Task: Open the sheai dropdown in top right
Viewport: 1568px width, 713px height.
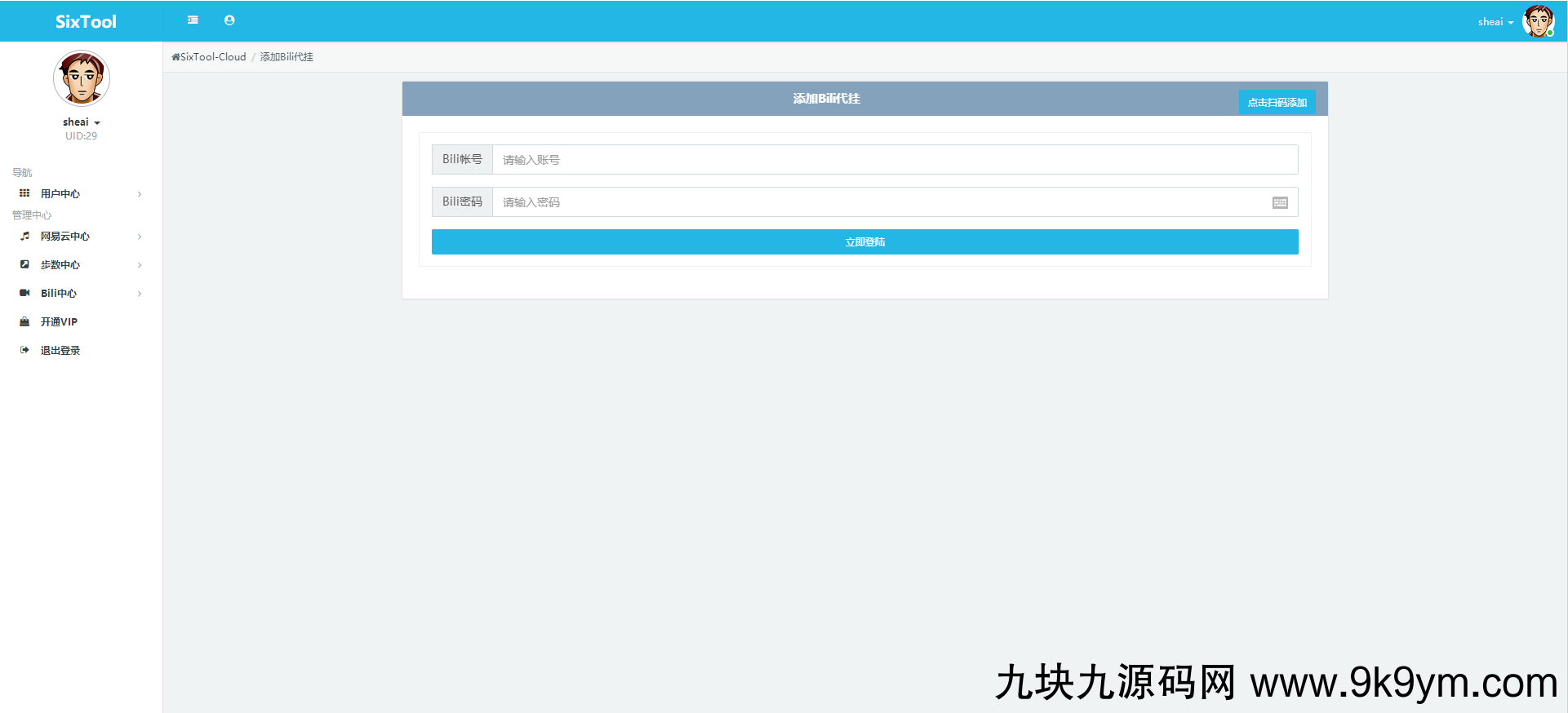Action: pos(1495,22)
